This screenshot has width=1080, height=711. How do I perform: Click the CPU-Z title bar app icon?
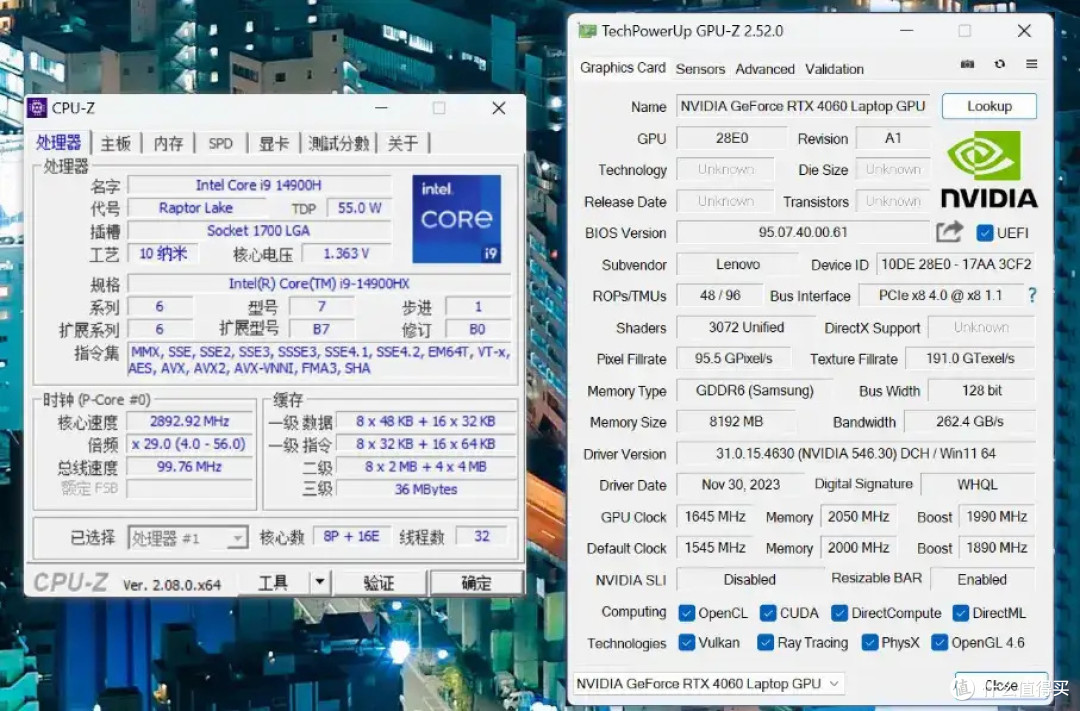[x=37, y=108]
